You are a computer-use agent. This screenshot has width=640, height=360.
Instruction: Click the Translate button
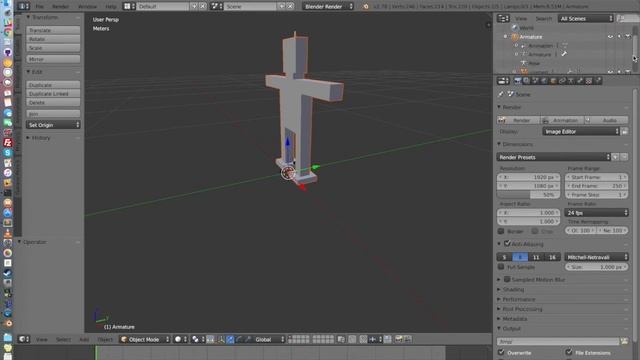pos(53,30)
